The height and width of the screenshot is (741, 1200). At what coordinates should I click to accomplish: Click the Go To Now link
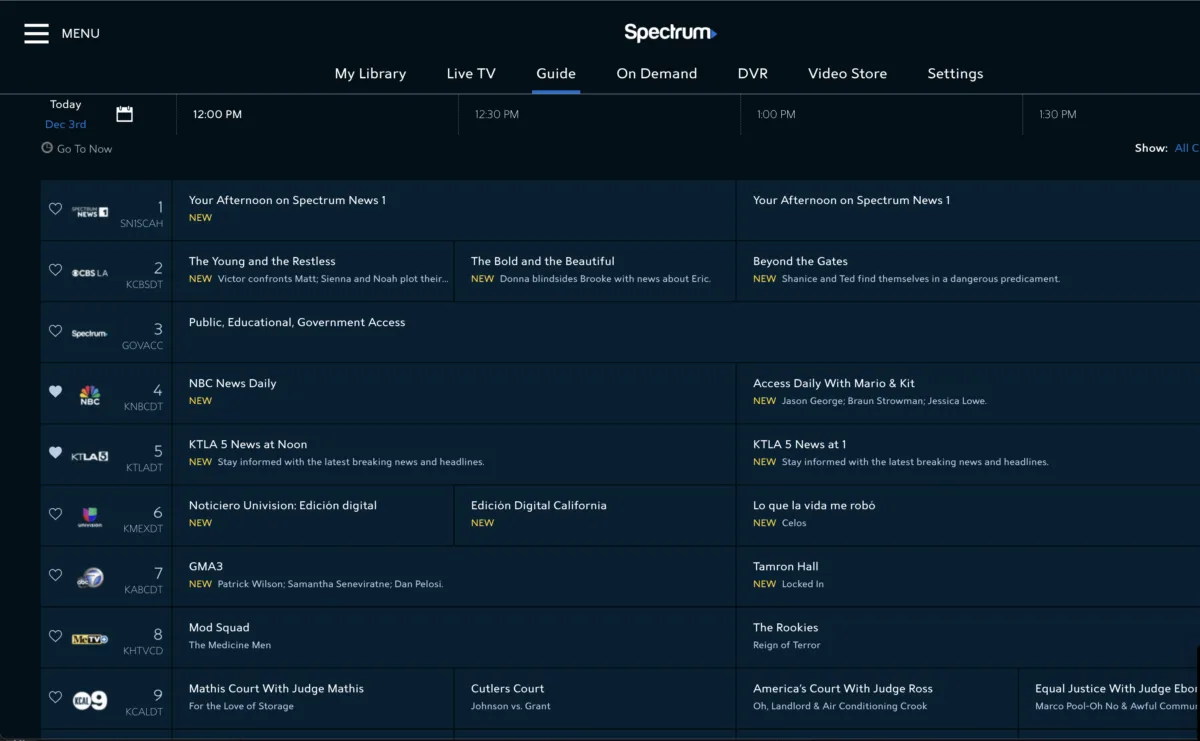pyautogui.click(x=78, y=149)
